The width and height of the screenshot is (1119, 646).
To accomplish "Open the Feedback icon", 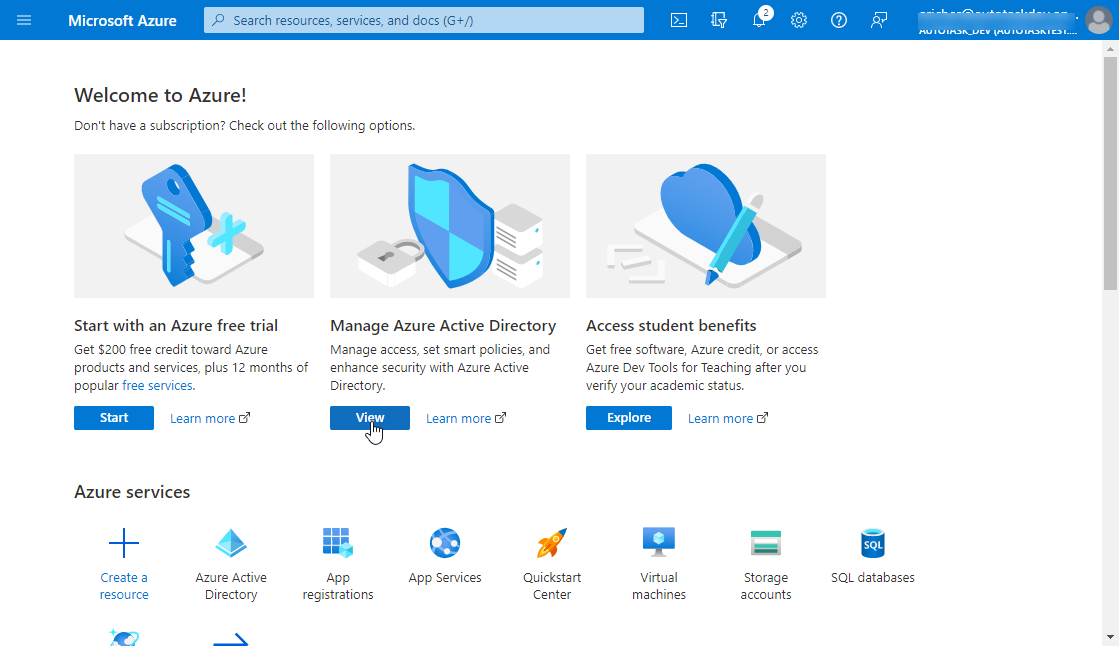I will point(879,20).
